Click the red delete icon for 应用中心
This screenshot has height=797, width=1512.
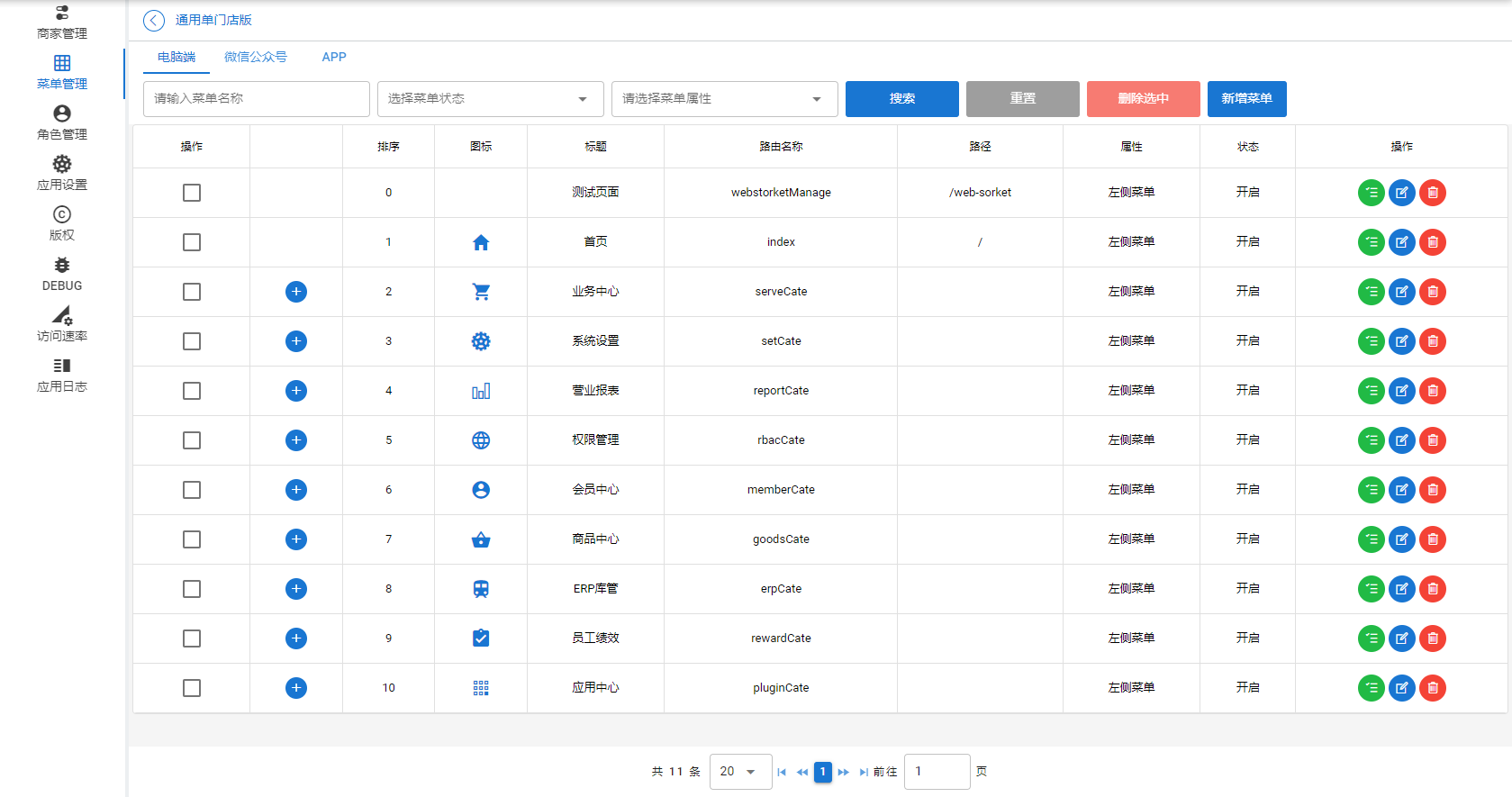(1433, 688)
